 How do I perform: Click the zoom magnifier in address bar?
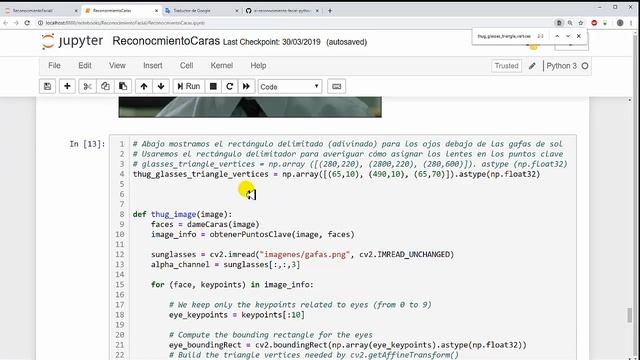point(570,23)
